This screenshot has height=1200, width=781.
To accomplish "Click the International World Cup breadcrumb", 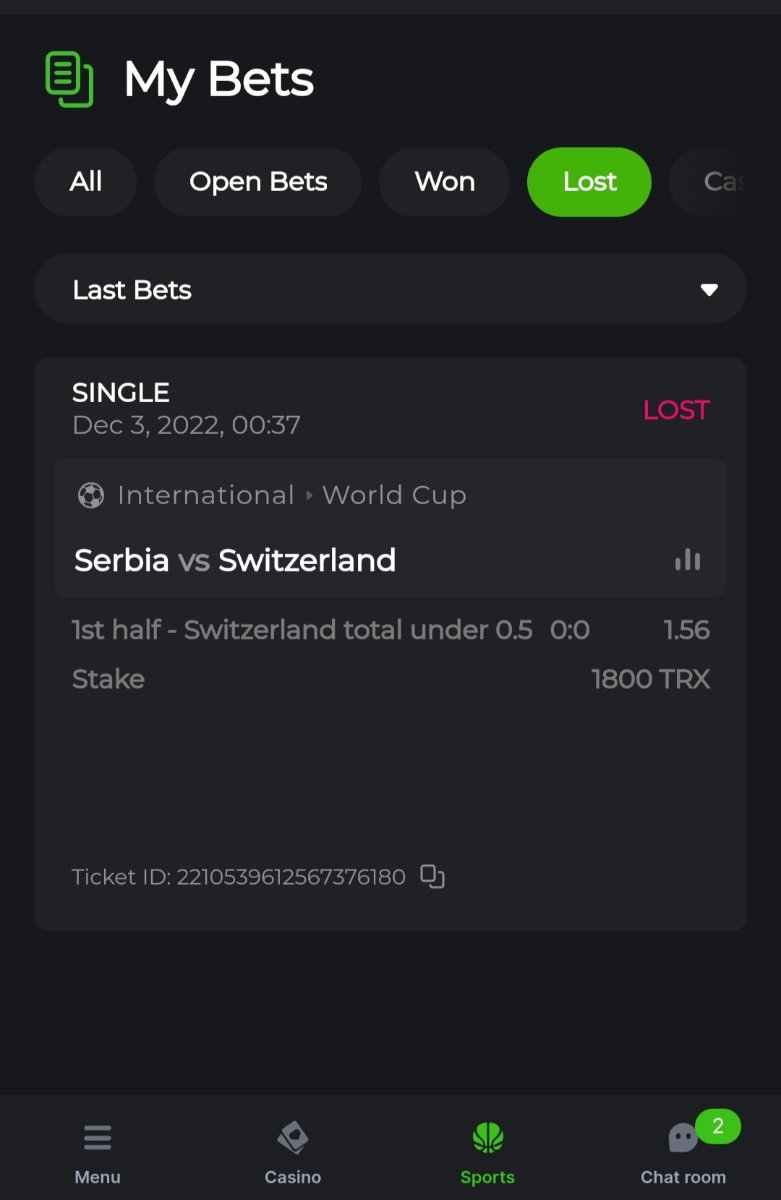I will (291, 495).
